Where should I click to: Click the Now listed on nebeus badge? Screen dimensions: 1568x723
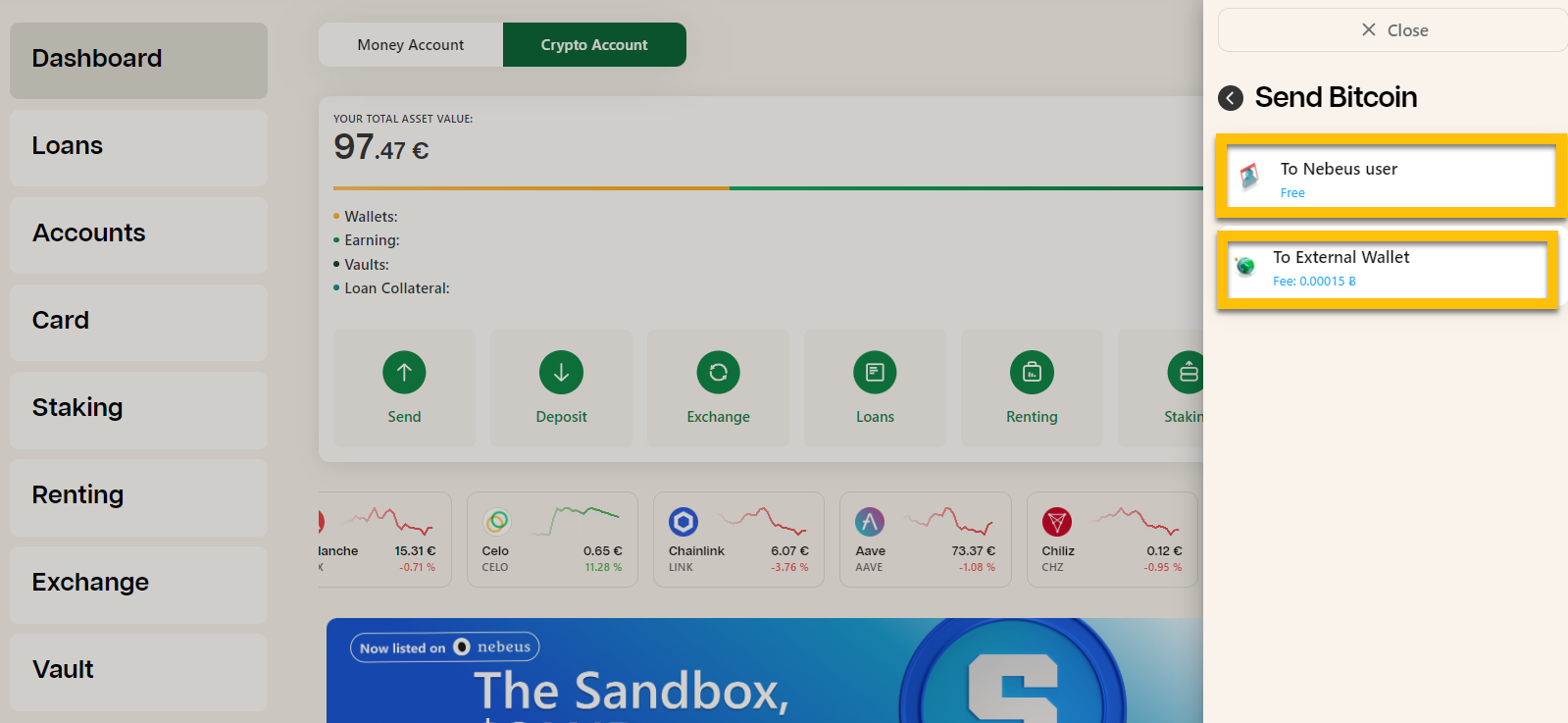point(444,647)
